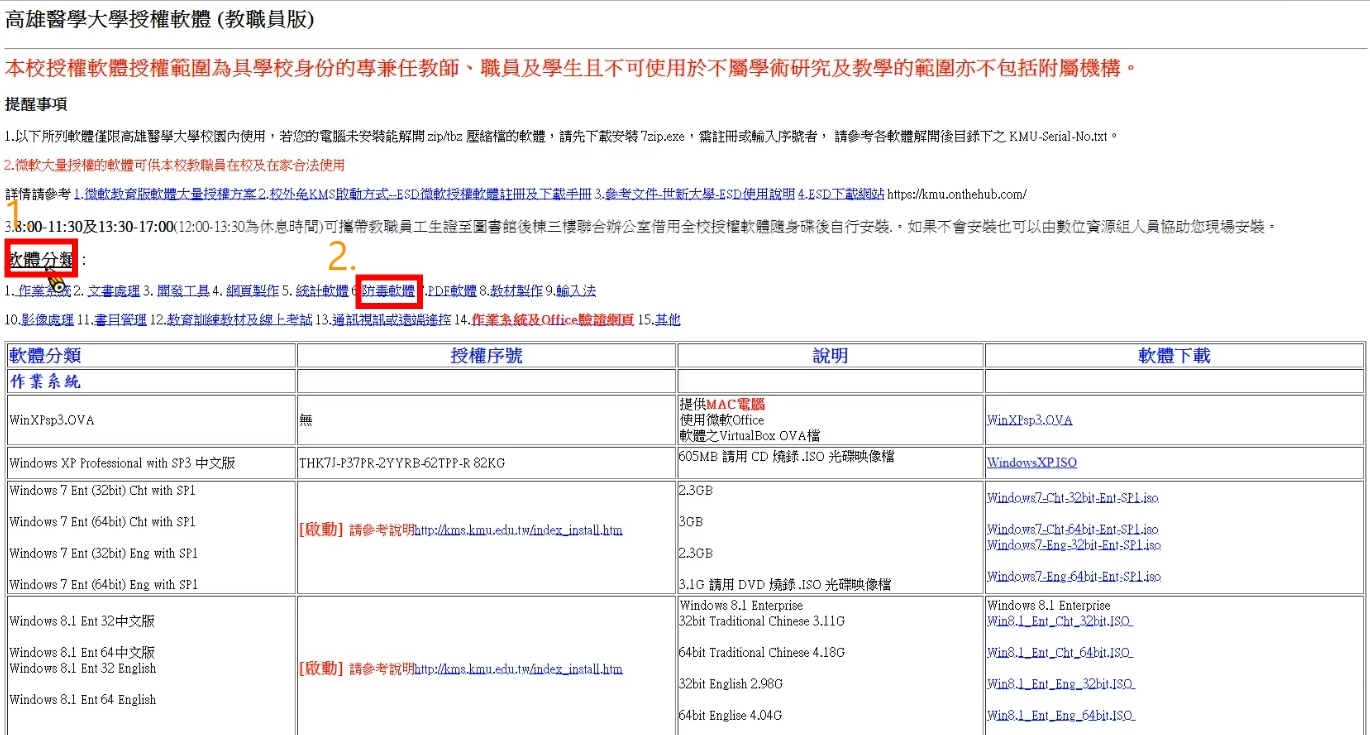
Task: Jump to the 文書處理 category
Action: coord(113,291)
